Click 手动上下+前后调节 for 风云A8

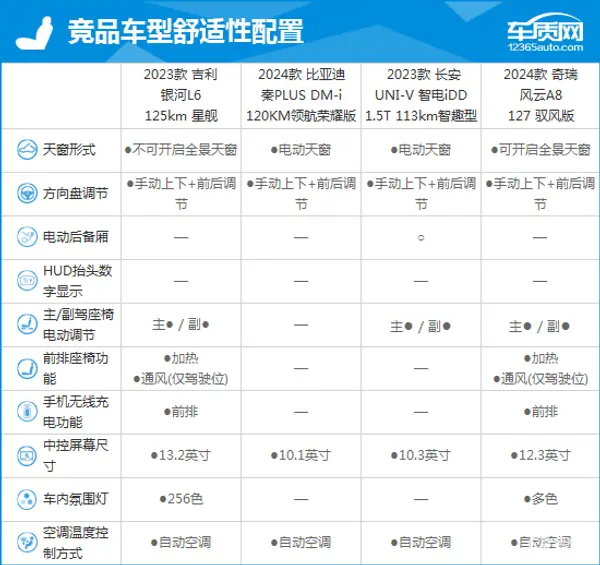(x=541, y=194)
